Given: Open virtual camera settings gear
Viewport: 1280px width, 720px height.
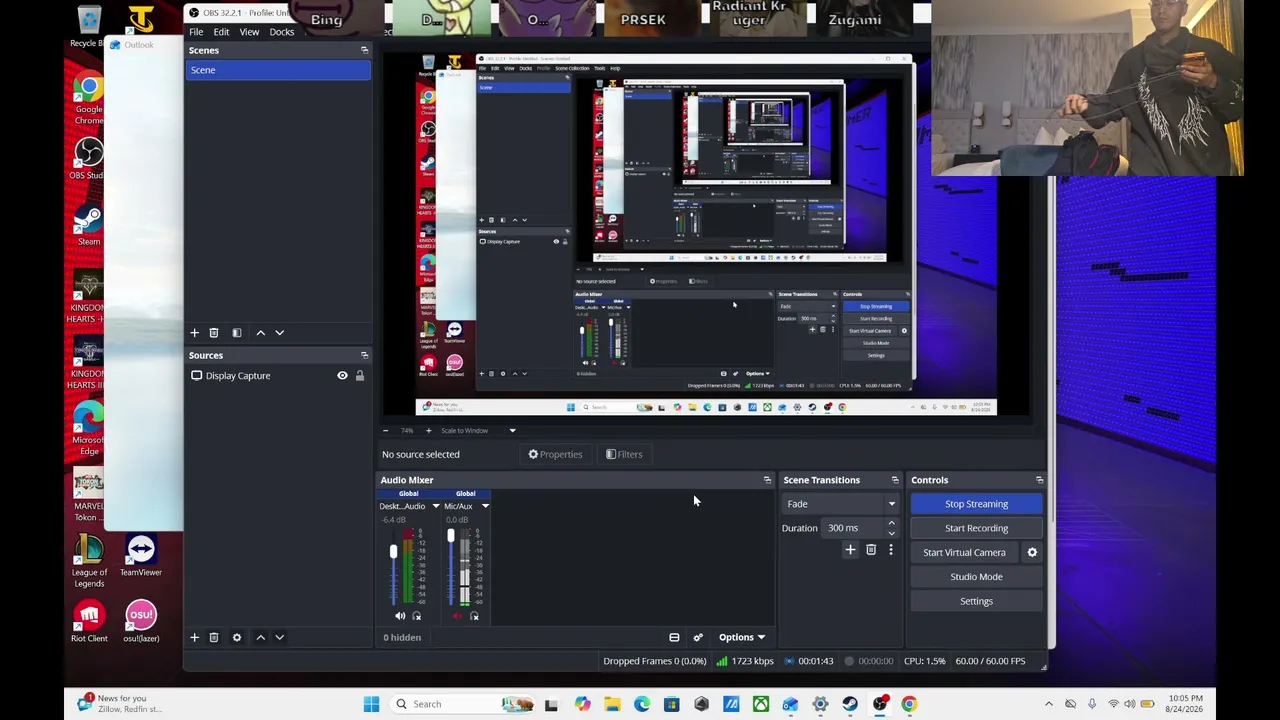Looking at the screenshot, I should click(x=1032, y=552).
